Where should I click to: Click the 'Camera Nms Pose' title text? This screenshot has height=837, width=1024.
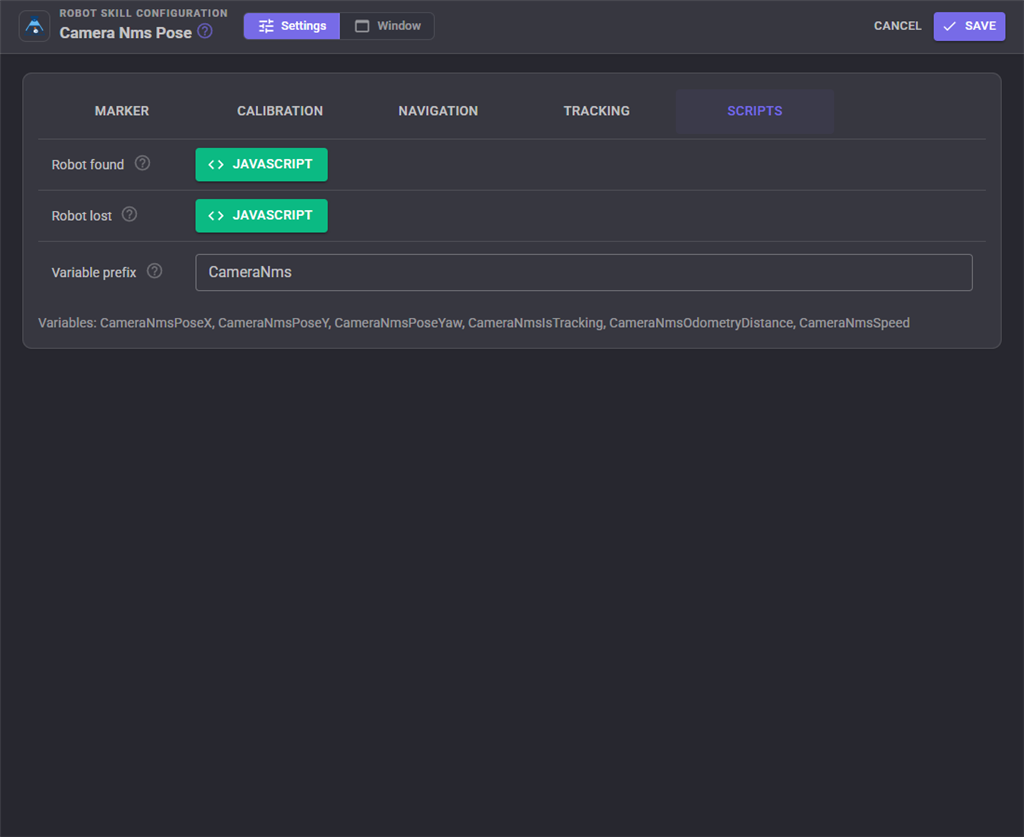(x=125, y=33)
